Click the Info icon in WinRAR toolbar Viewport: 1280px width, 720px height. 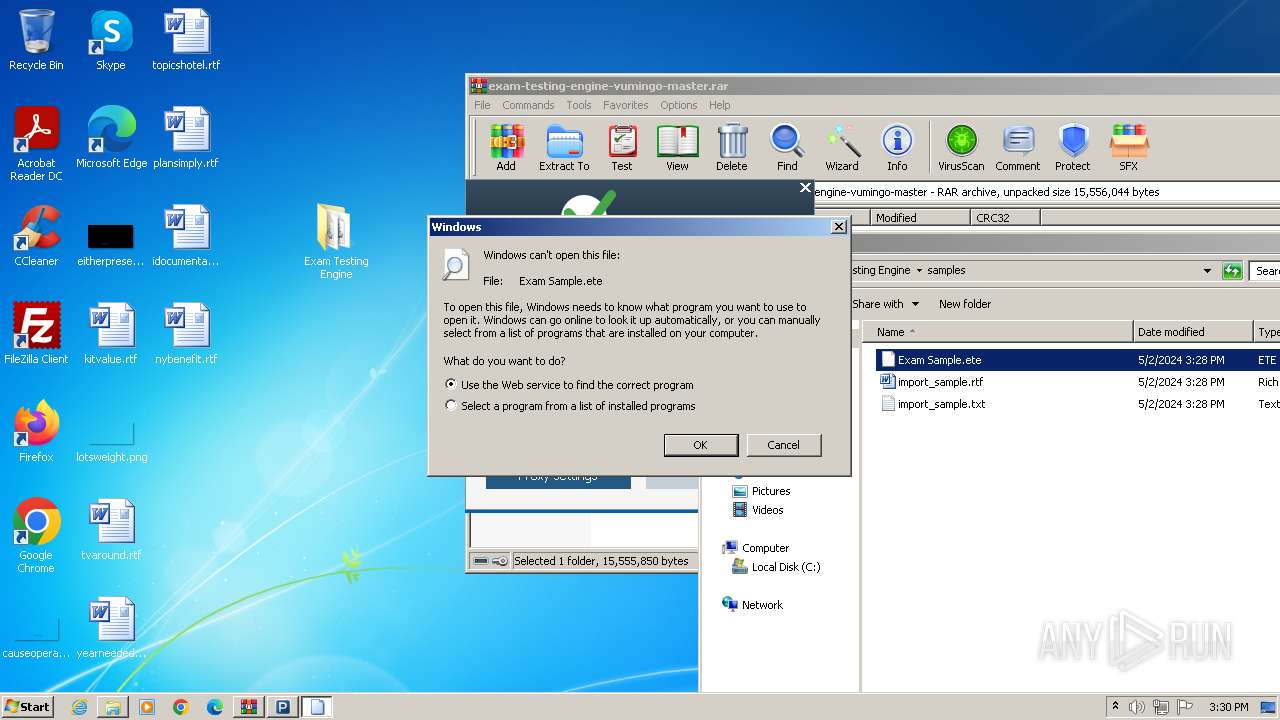897,148
